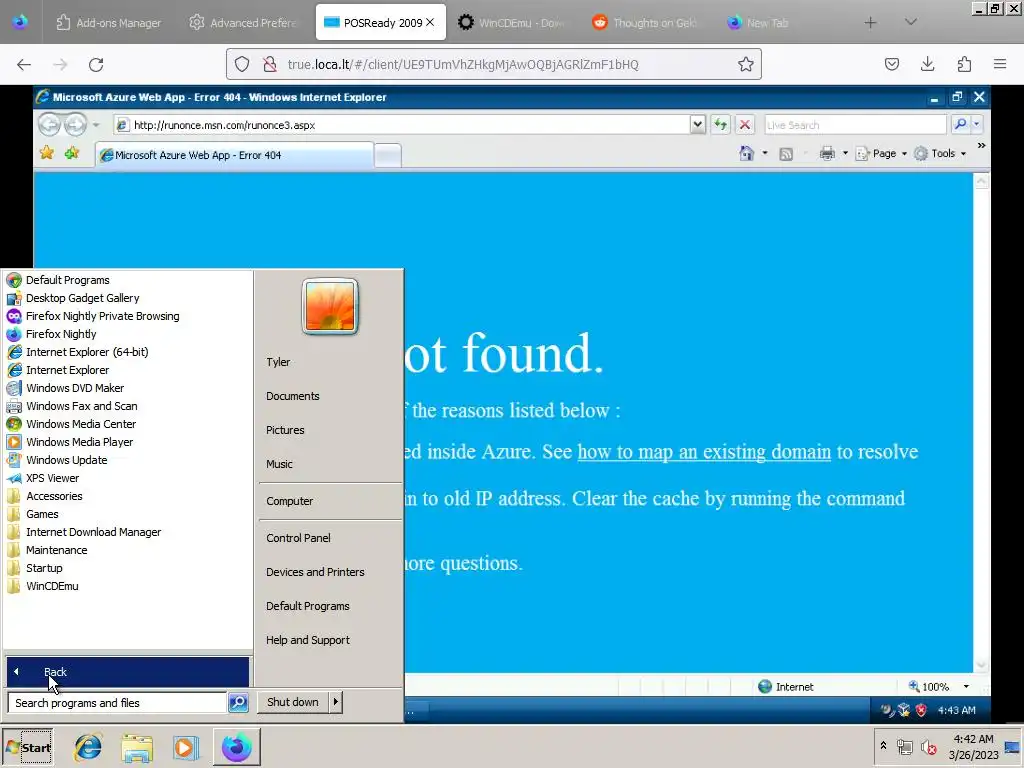Click the network tray icon

pos(904,747)
